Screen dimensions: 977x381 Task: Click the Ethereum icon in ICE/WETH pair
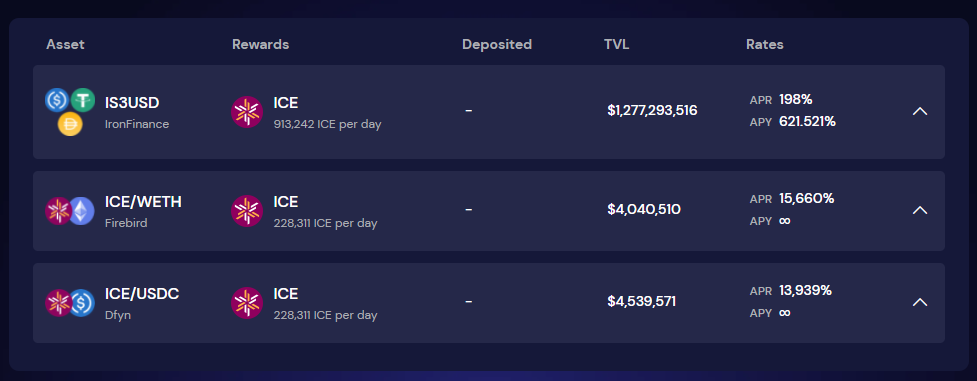click(82, 211)
